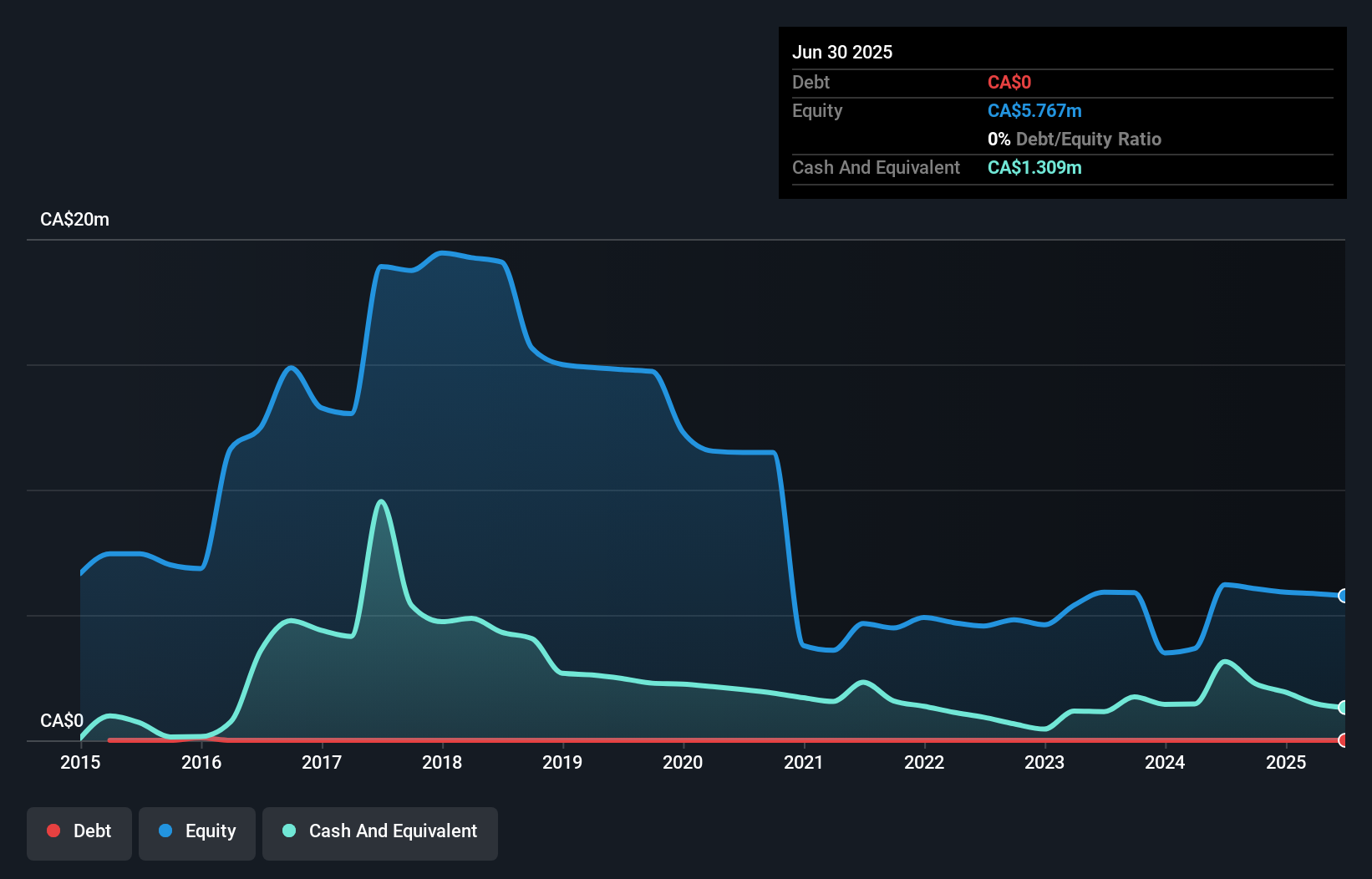Open details for Debt/Equity Ratio row
The width and height of the screenshot is (1372, 879).
1075,139
